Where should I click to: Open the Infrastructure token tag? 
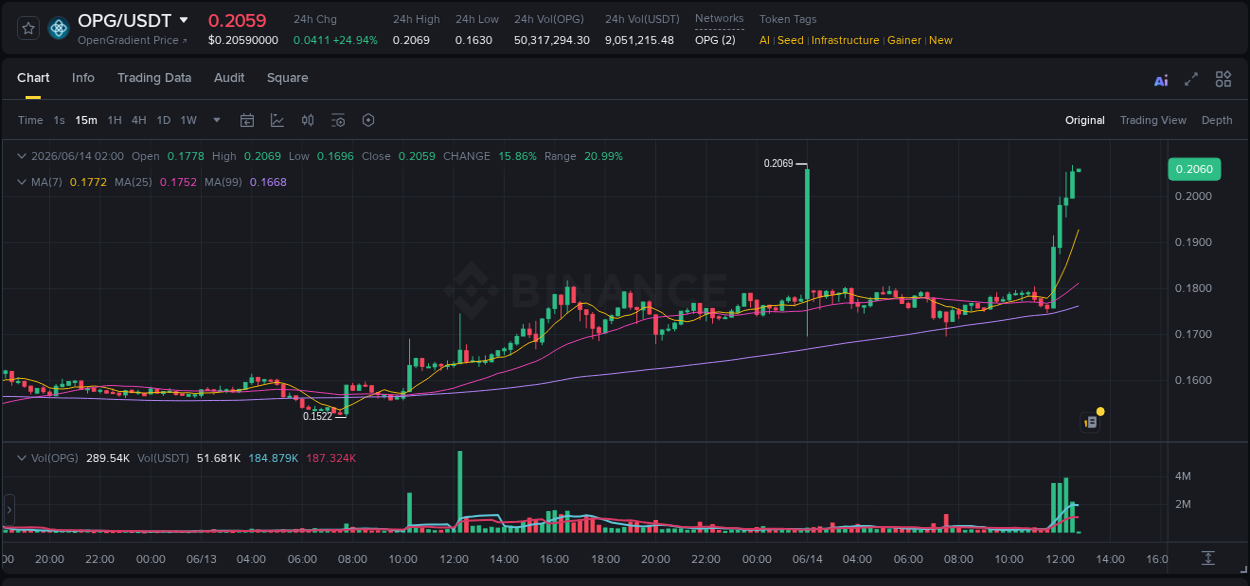[x=845, y=40]
